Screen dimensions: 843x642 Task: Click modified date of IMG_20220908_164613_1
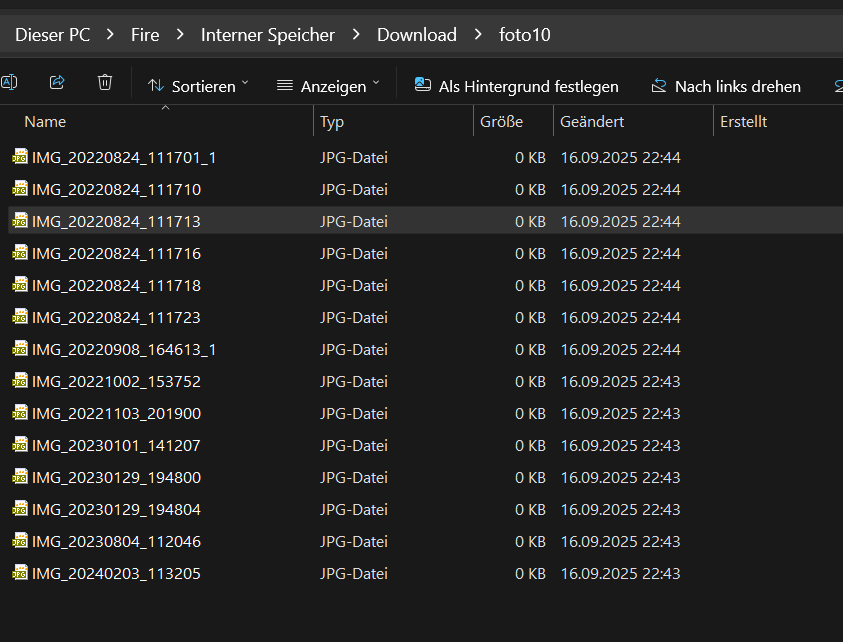point(620,349)
